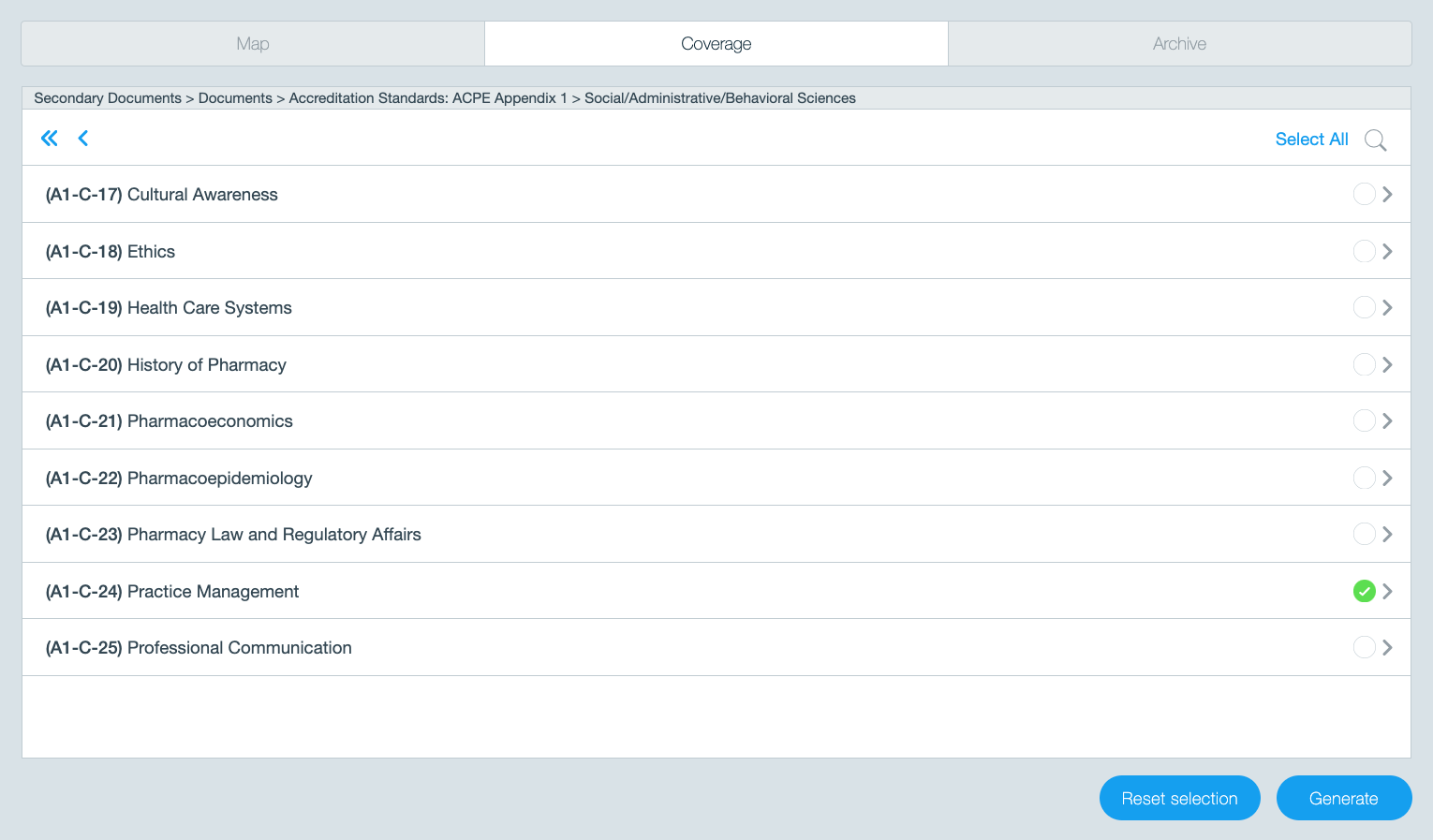This screenshot has width=1433, height=840.
Task: Expand Practice Management chevron
Action: tap(1388, 591)
